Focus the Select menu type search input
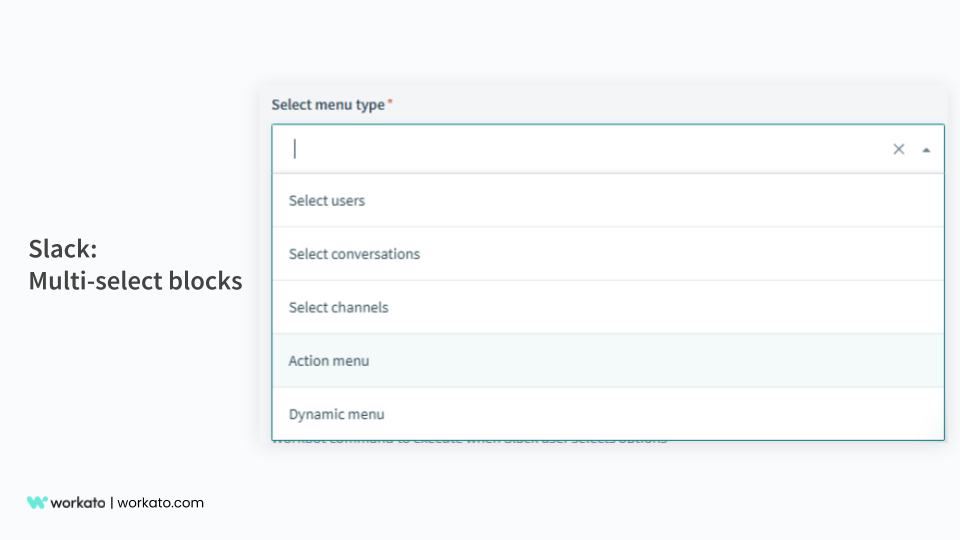 tap(580, 149)
